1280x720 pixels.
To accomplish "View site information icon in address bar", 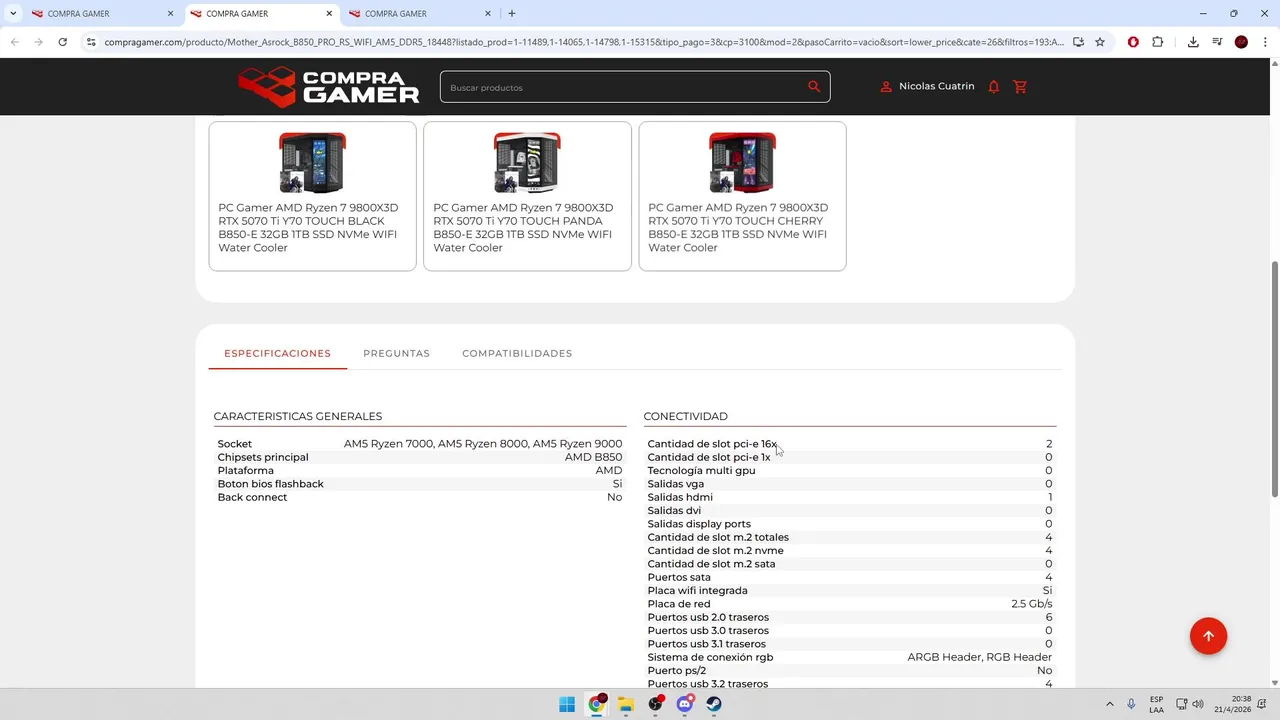I will (x=91, y=42).
